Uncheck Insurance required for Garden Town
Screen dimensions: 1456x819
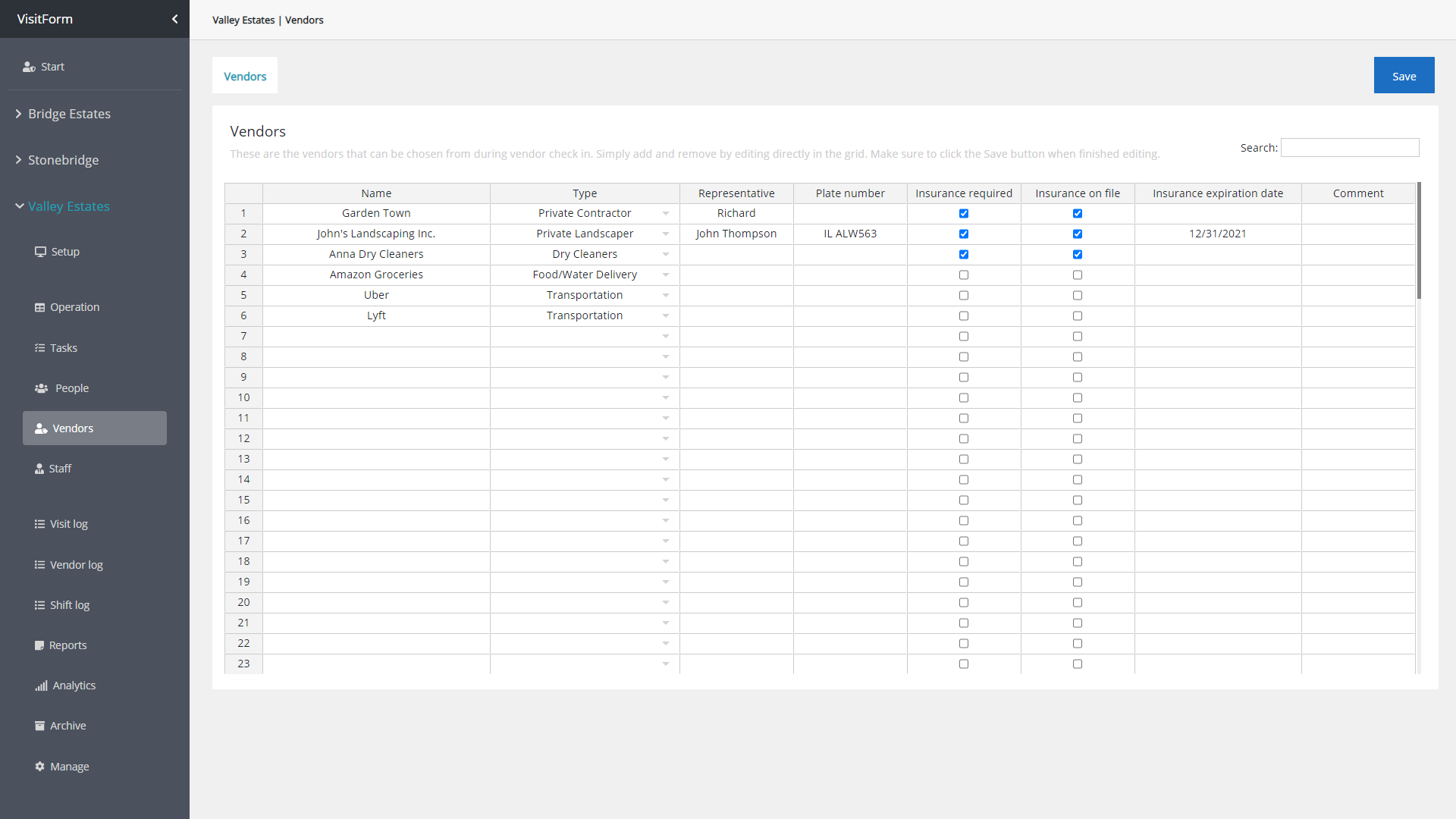(964, 214)
